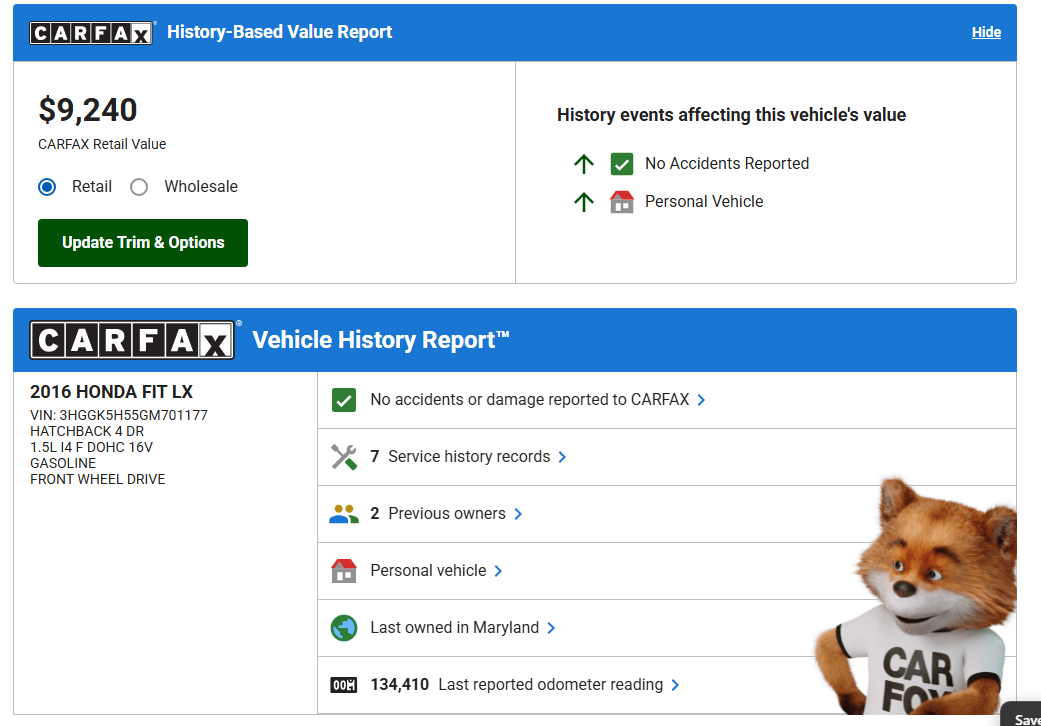This screenshot has height=726, width=1041.
Task: Hide the History-Based Value Report
Action: [986, 32]
